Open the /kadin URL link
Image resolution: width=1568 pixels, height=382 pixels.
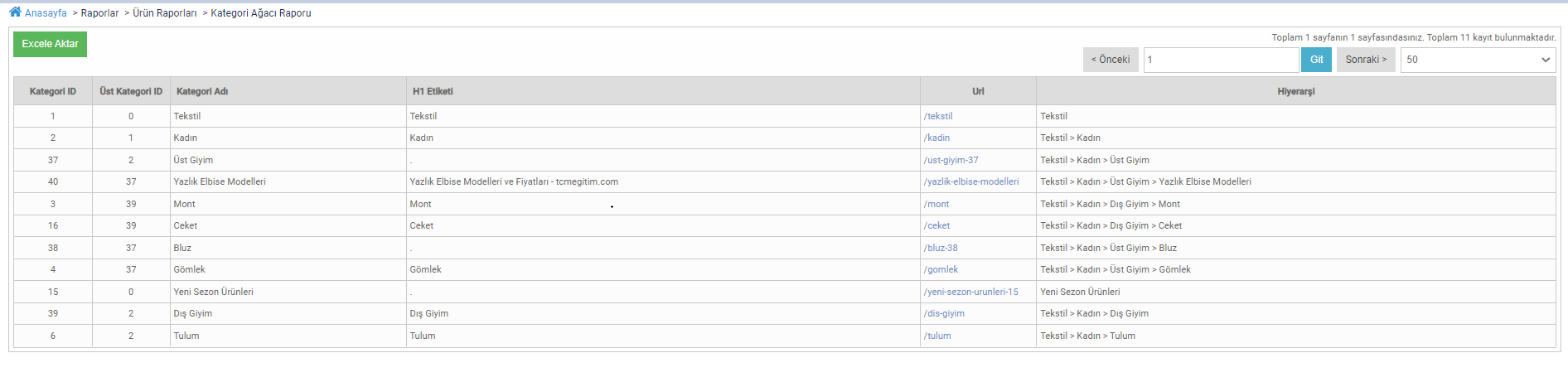[936, 138]
